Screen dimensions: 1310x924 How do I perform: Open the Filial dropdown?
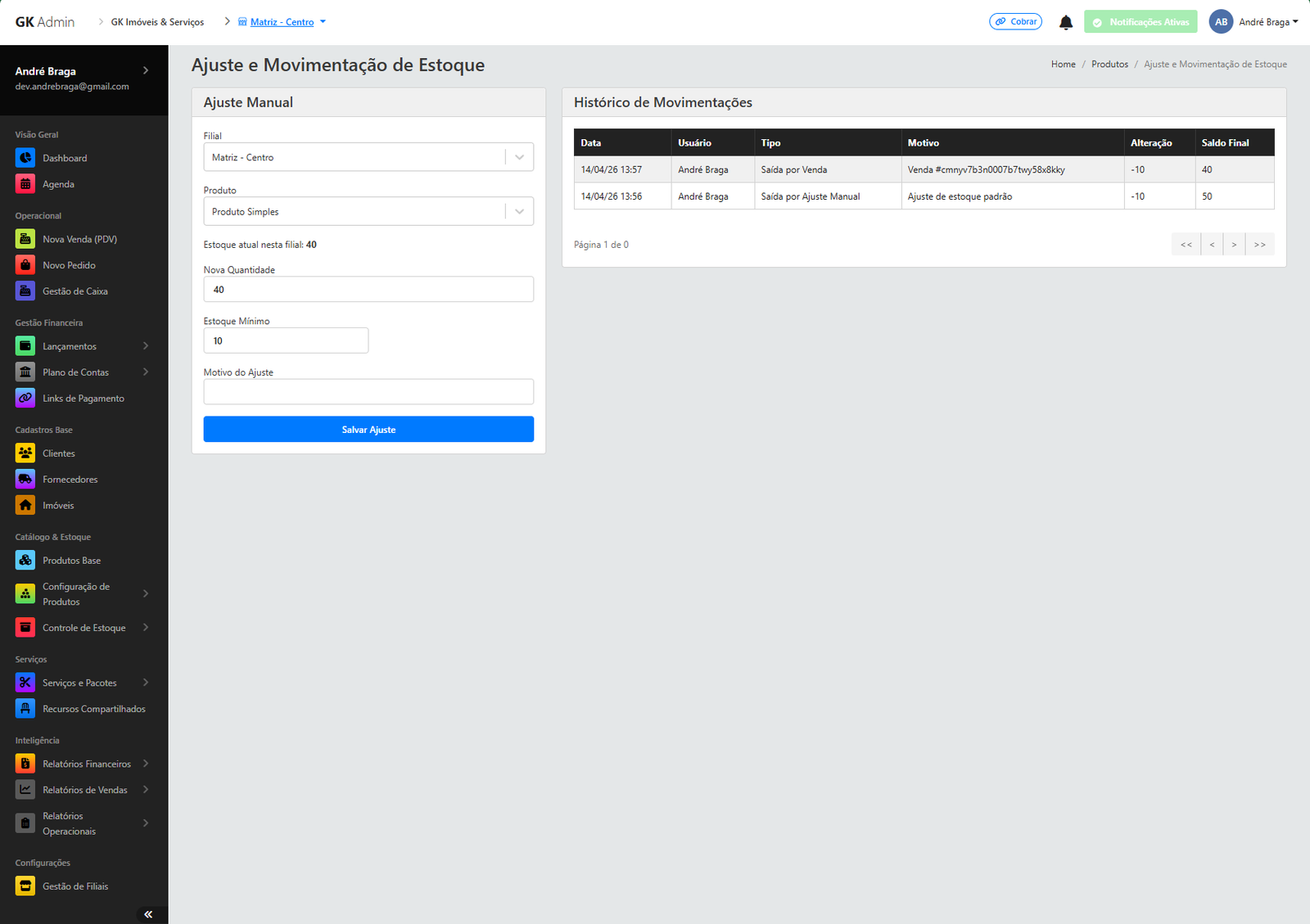368,157
